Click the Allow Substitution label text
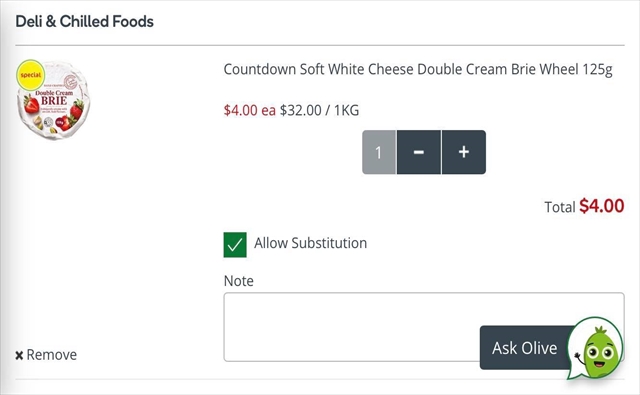The width and height of the screenshot is (640, 395). point(311,243)
